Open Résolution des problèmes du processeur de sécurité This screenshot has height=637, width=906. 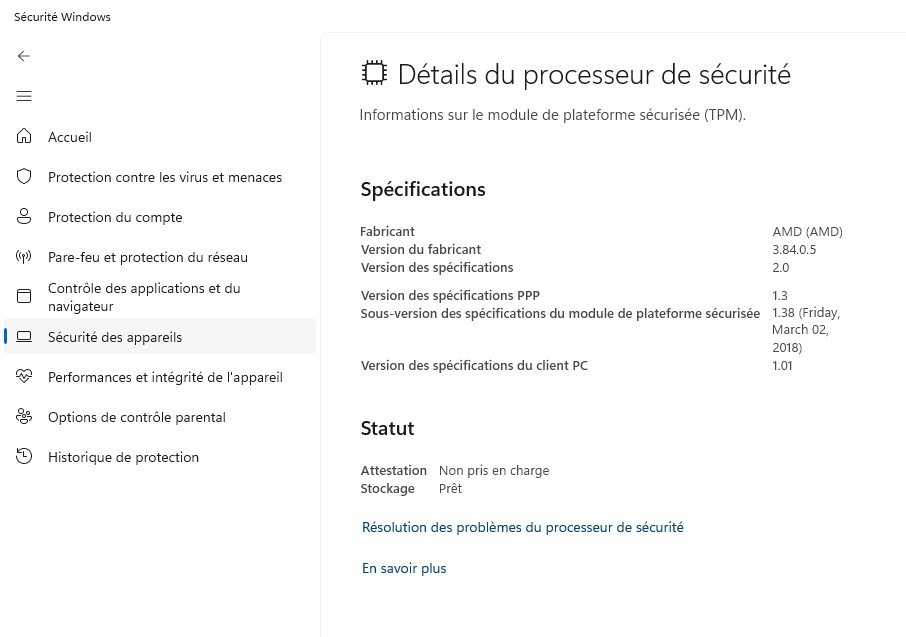pyautogui.click(x=522, y=527)
